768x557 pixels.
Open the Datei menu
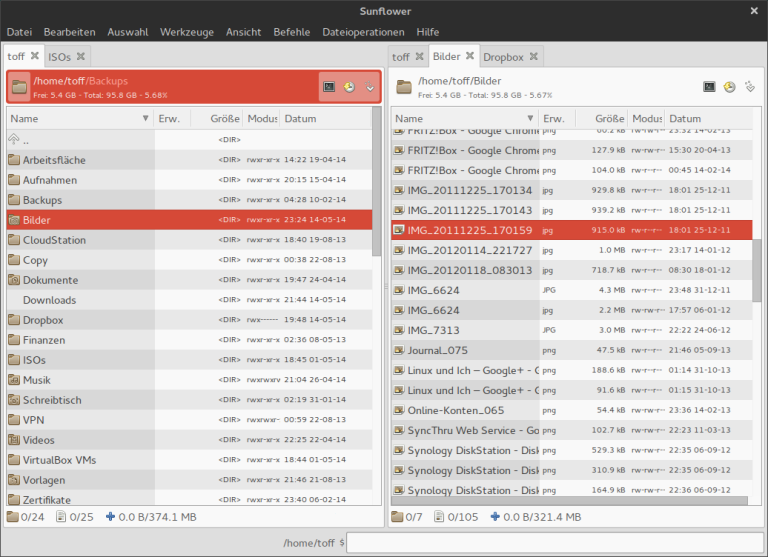pyautogui.click(x=20, y=32)
